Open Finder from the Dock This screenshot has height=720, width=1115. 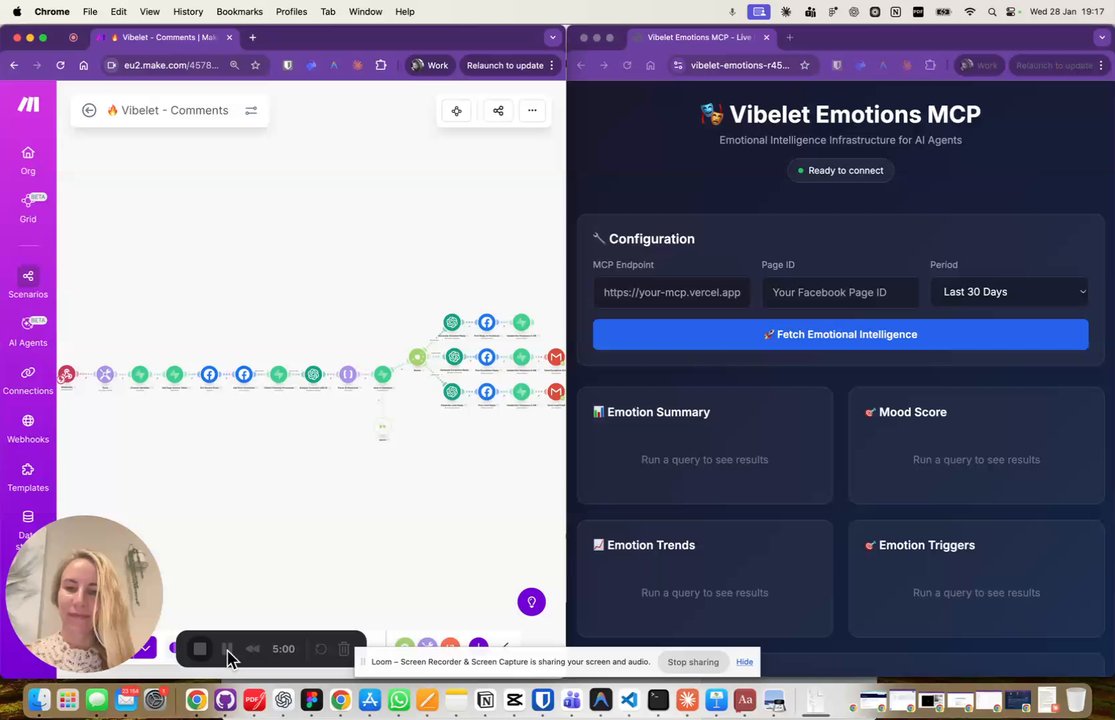point(40,700)
